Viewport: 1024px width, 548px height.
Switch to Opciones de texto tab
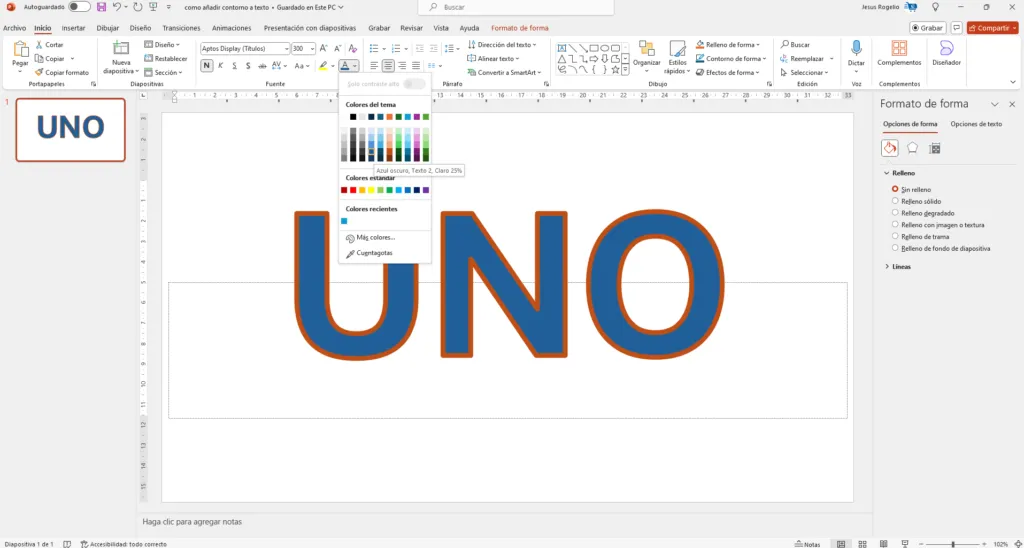coord(976,124)
